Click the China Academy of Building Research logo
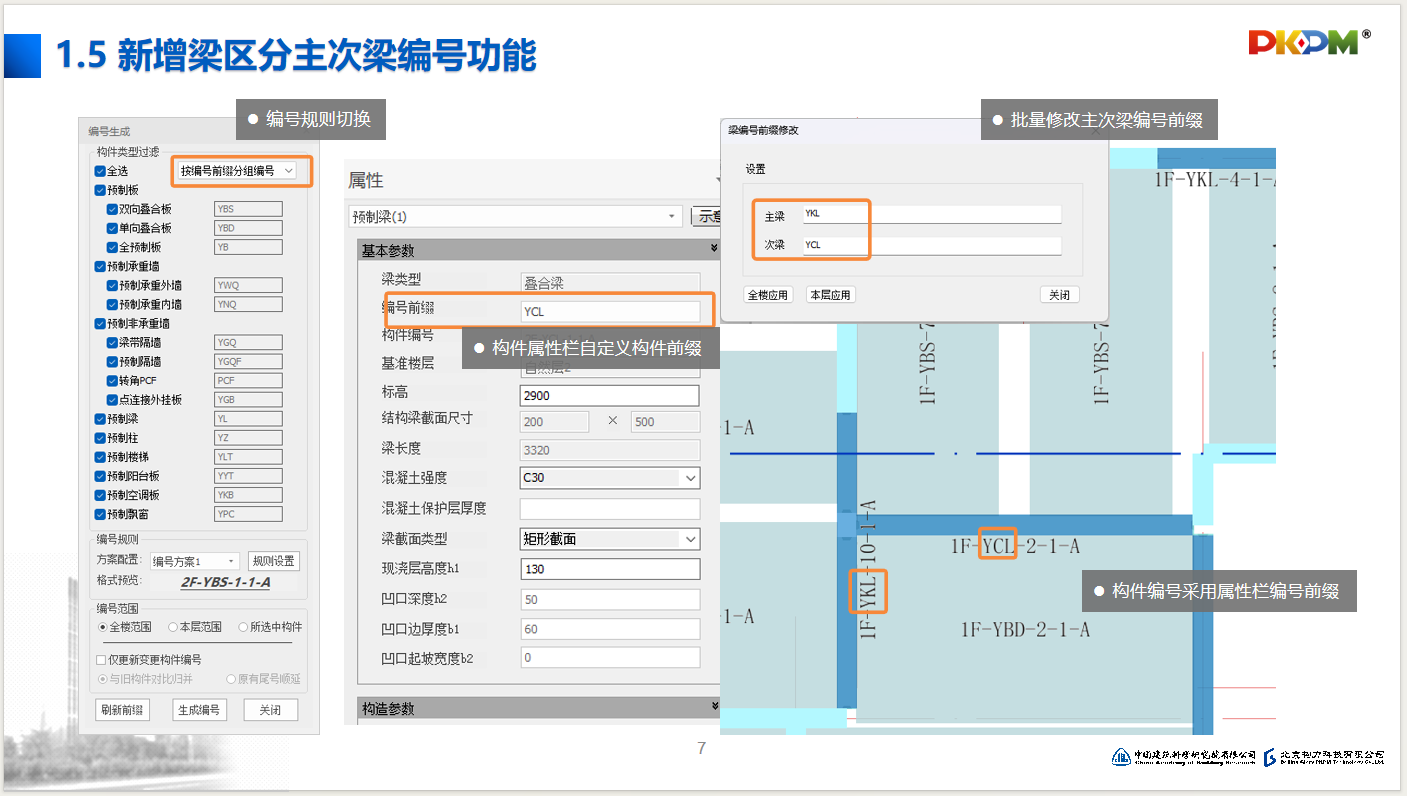Image resolution: width=1407 pixels, height=796 pixels. coord(1183,756)
